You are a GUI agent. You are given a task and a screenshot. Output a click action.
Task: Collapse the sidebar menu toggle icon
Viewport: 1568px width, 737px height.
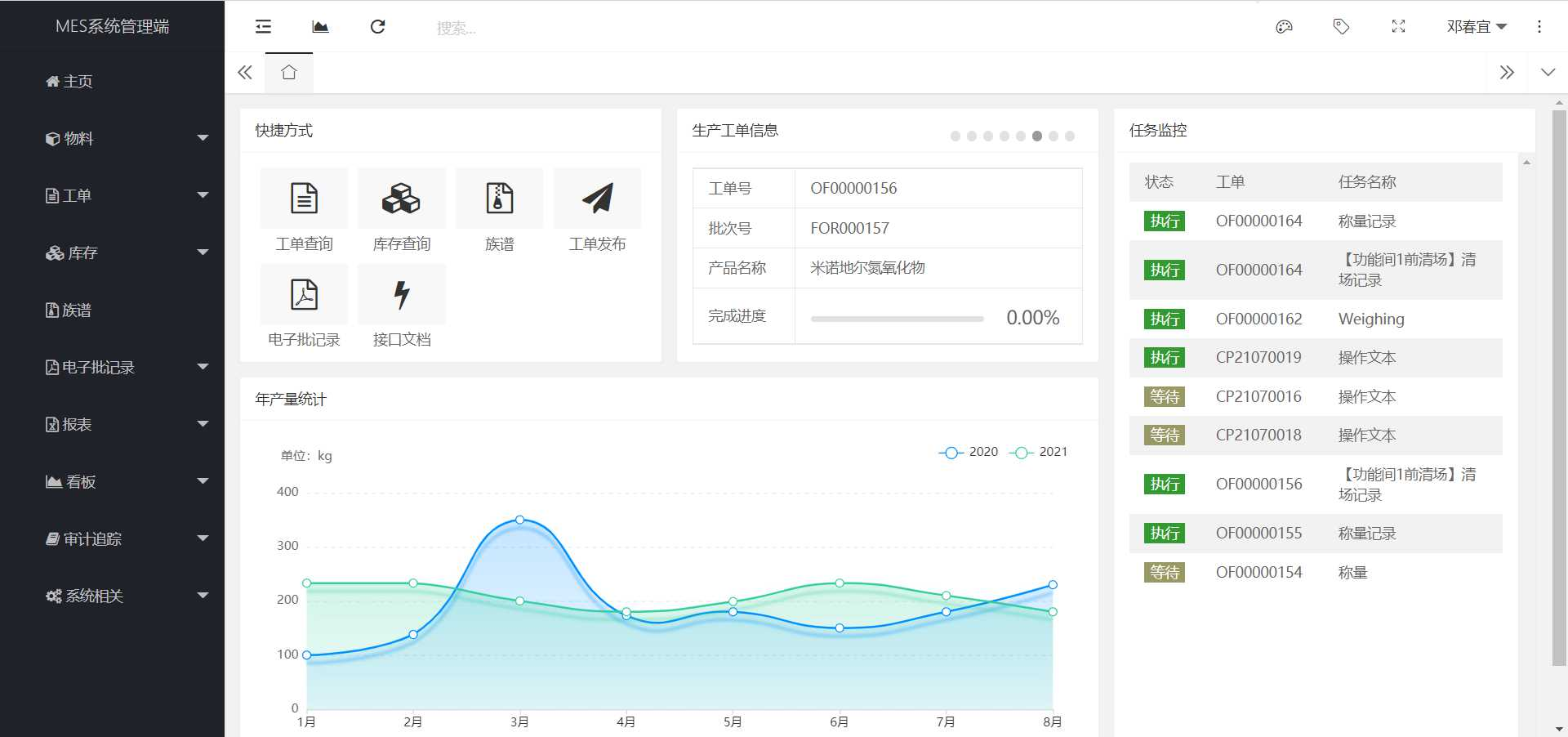pos(263,27)
